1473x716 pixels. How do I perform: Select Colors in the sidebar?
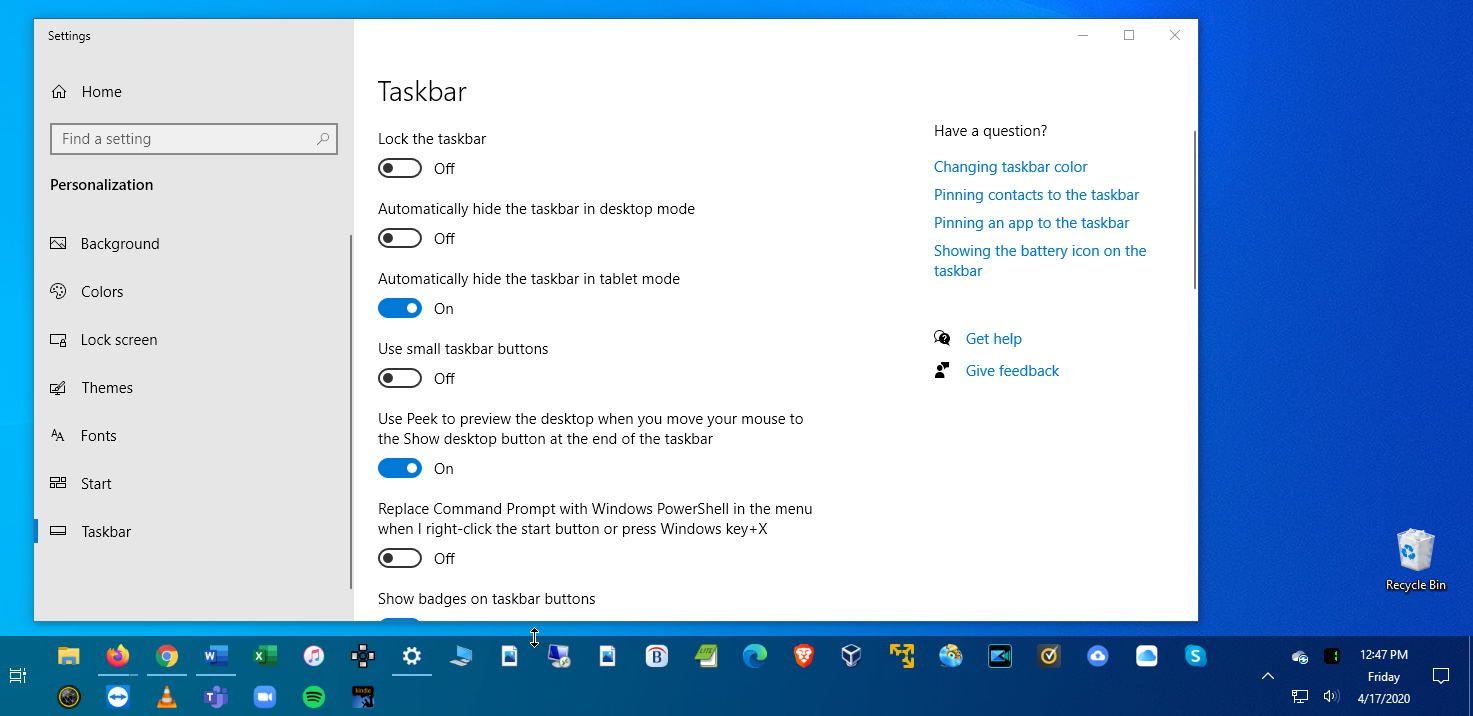[x=192, y=291]
